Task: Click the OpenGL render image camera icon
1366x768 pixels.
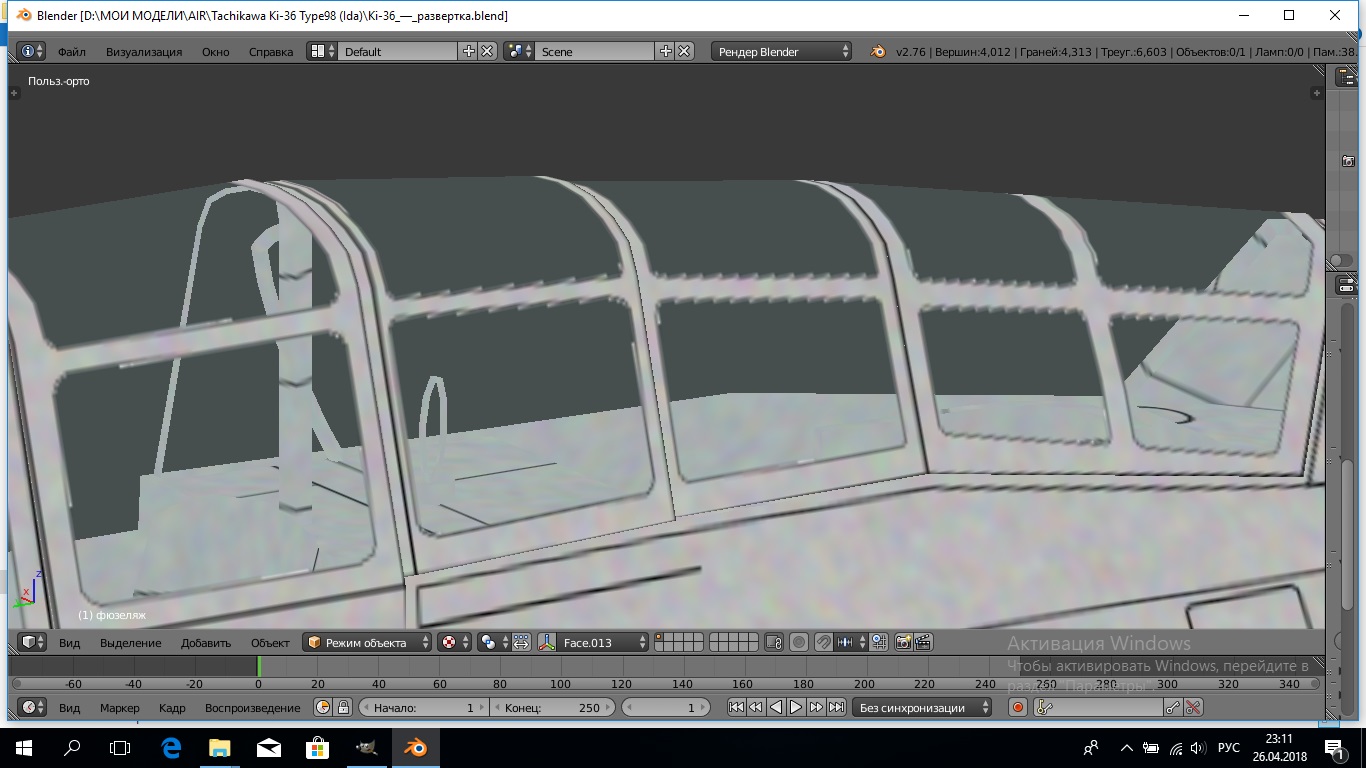Action: tap(903, 642)
